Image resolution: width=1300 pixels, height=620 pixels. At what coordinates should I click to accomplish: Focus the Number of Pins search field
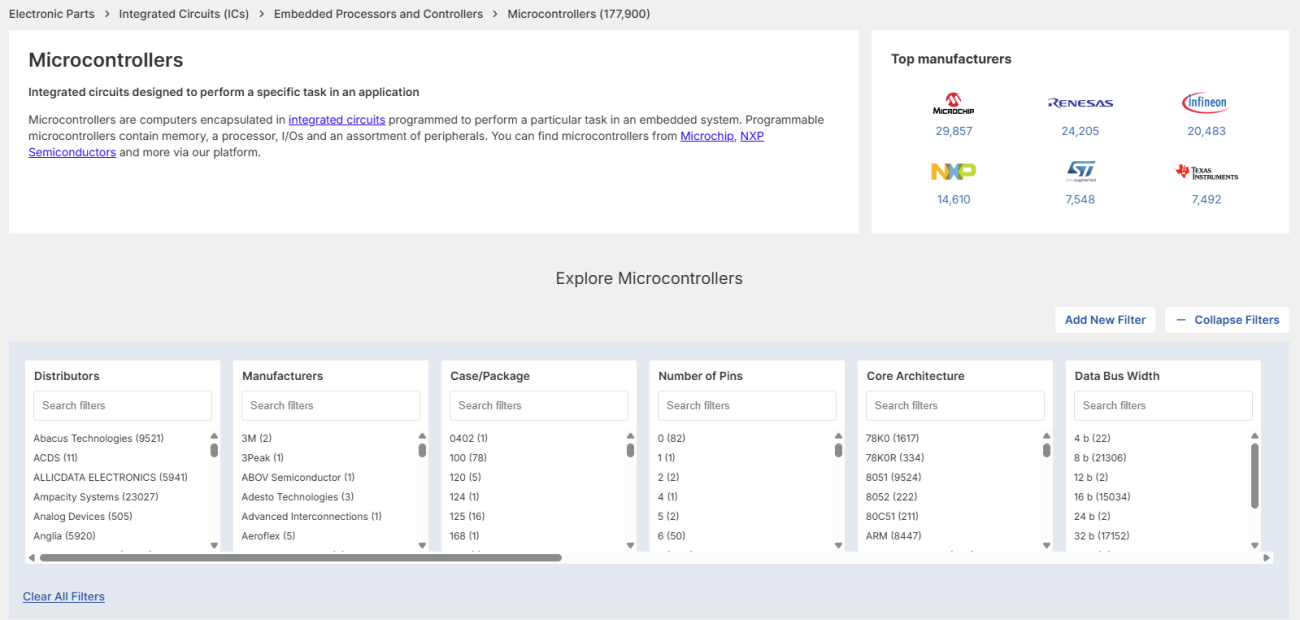(747, 405)
